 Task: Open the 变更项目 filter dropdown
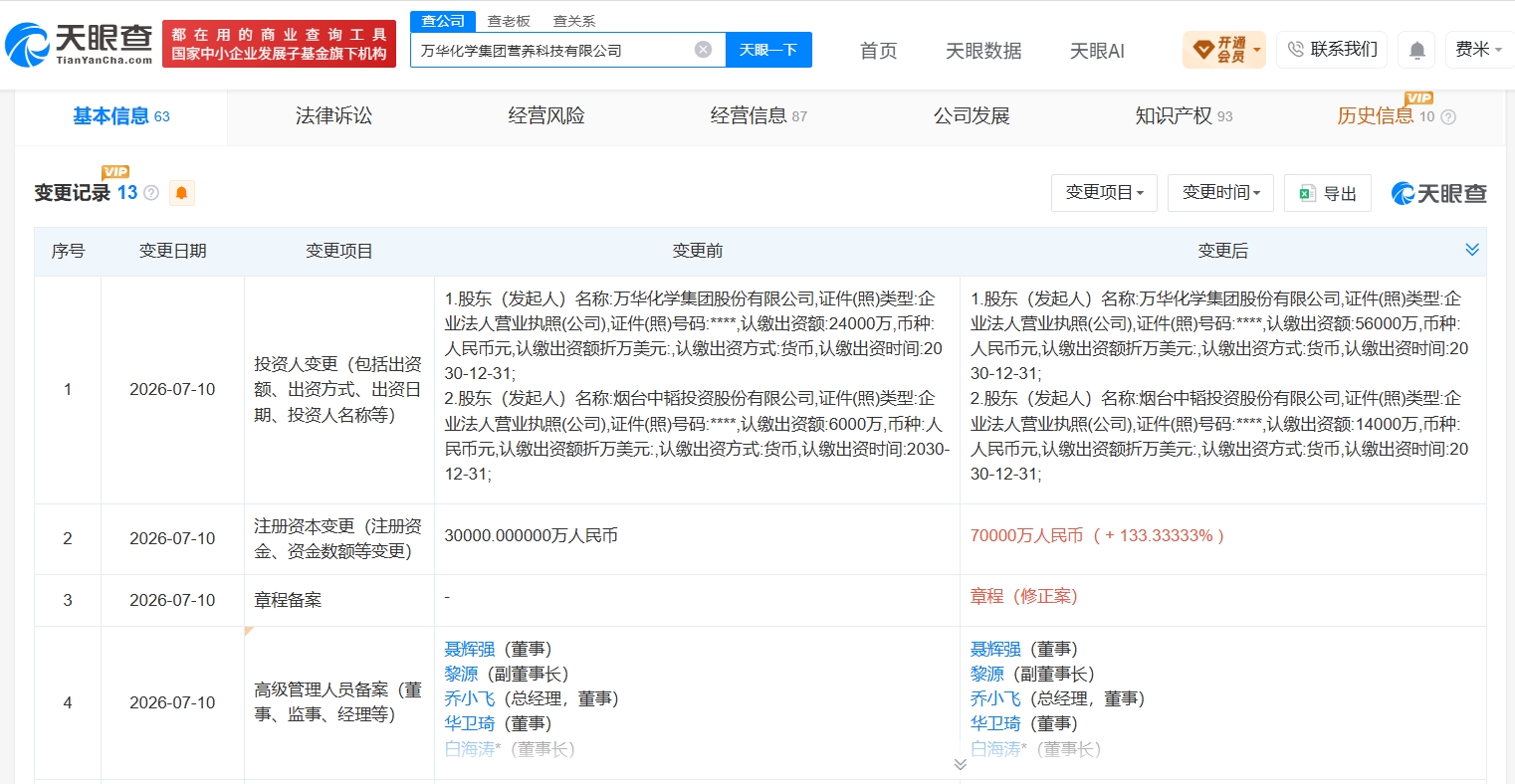tap(1104, 193)
